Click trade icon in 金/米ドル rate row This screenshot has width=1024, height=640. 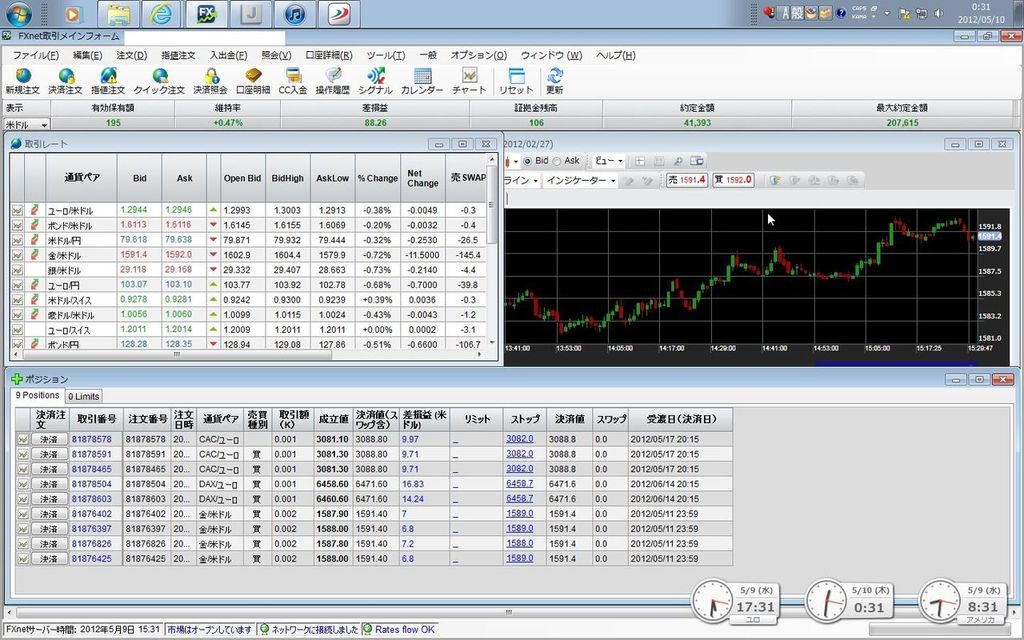tap(35, 255)
